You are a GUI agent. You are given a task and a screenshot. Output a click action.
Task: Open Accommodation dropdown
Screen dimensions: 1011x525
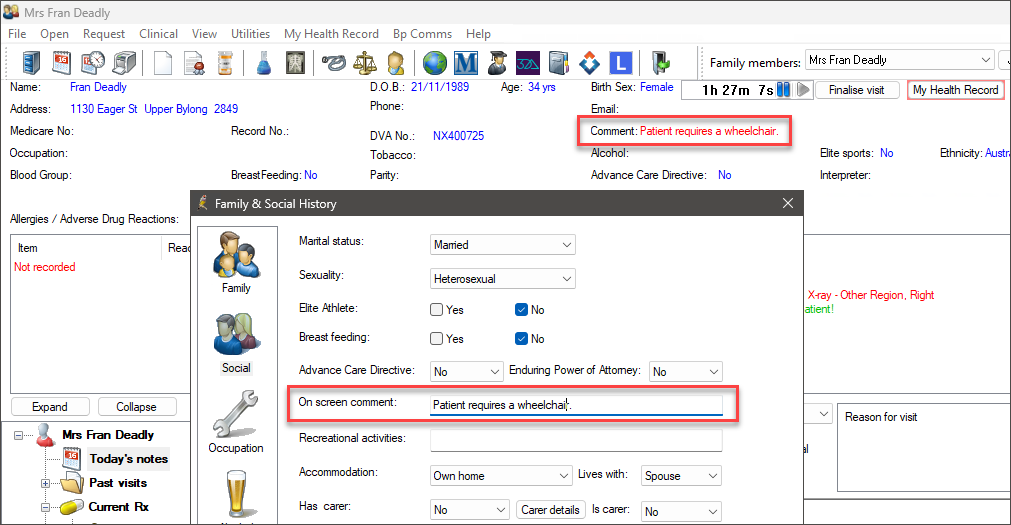click(x=500, y=476)
